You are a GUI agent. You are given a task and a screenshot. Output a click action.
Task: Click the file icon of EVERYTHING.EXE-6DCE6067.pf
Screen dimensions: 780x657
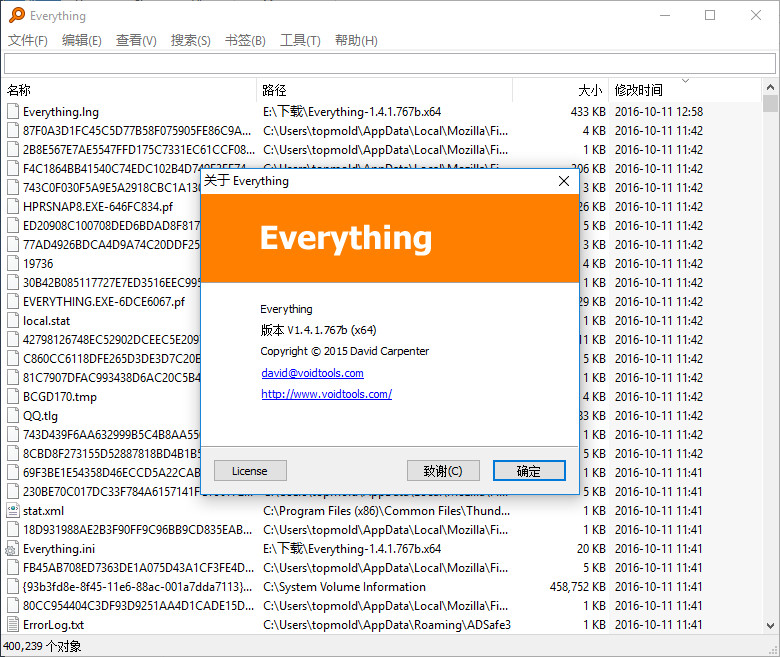click(x=13, y=301)
